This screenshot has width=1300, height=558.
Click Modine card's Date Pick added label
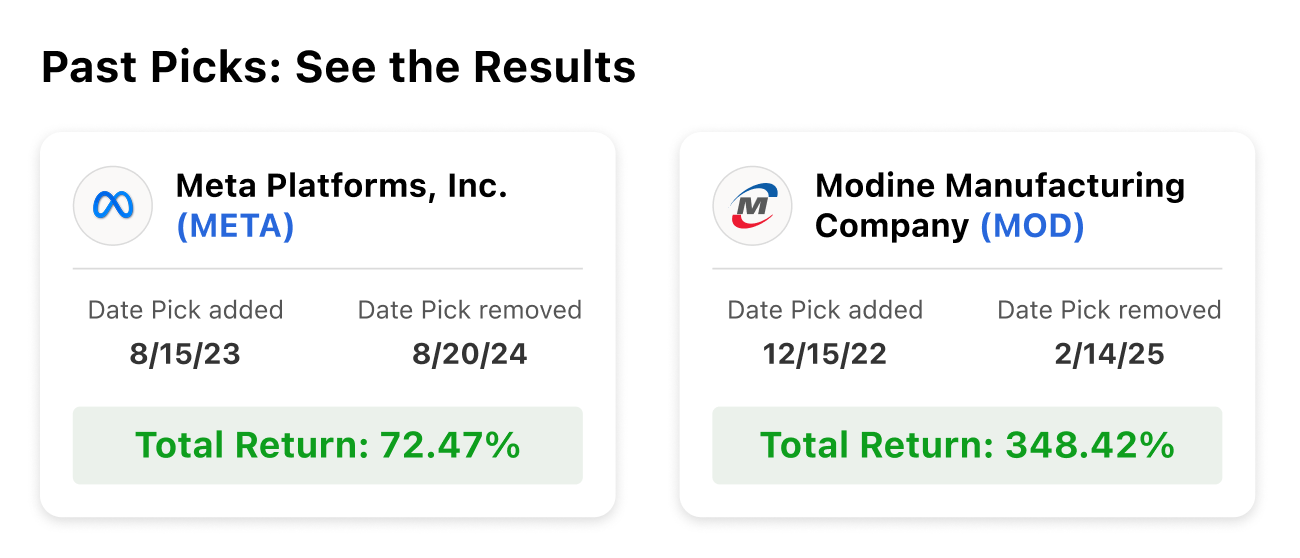pyautogui.click(x=824, y=310)
